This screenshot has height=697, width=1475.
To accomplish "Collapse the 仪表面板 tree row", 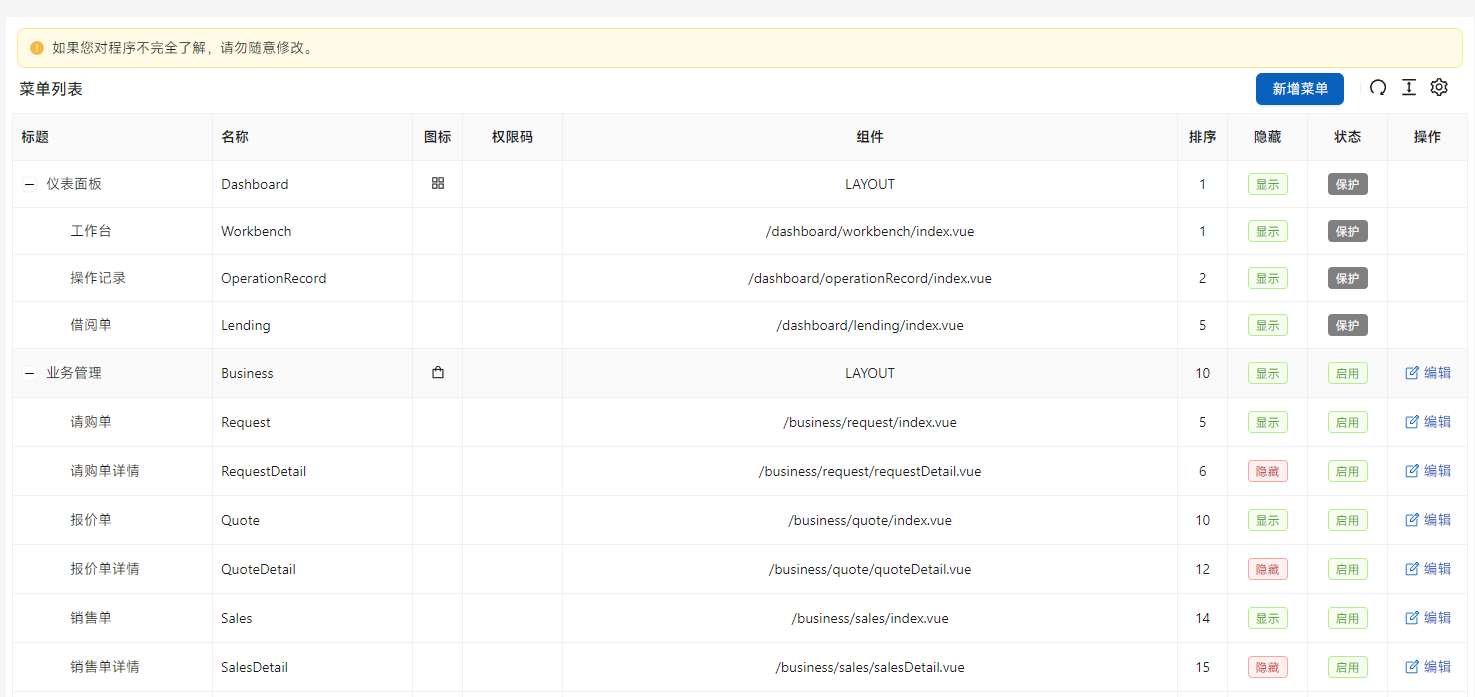I will [x=30, y=185].
